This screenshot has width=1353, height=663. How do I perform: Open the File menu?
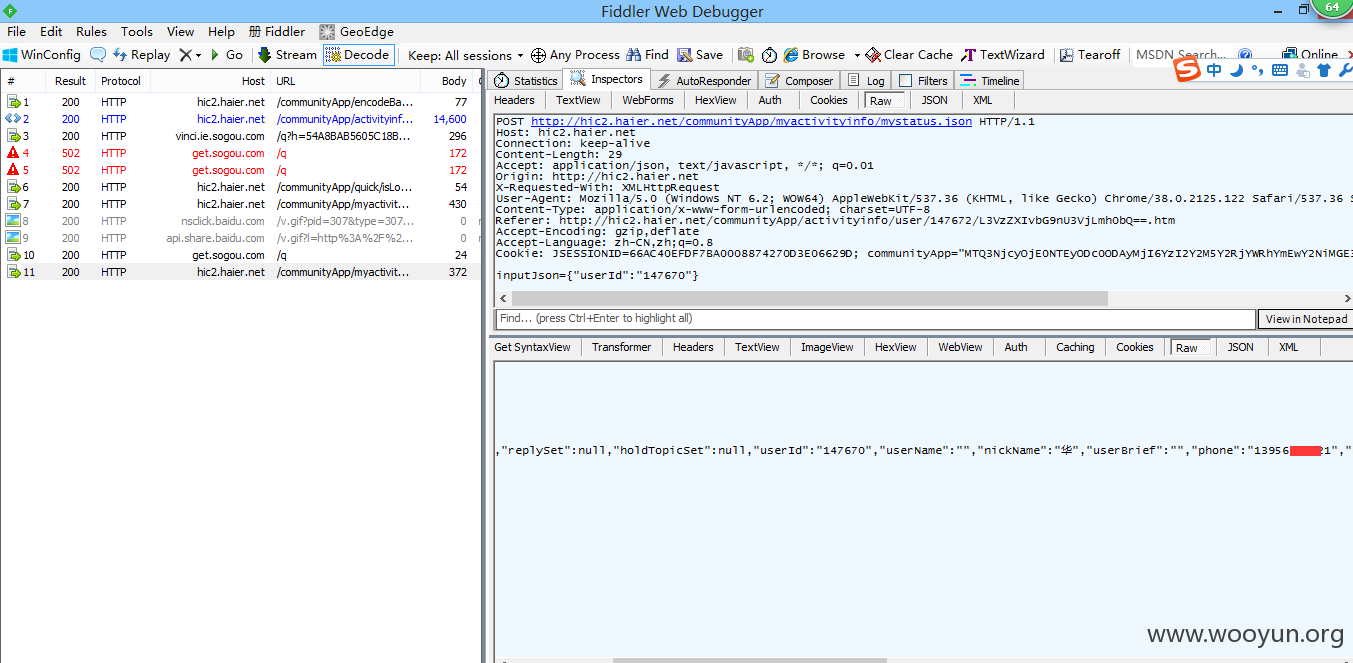(x=16, y=31)
